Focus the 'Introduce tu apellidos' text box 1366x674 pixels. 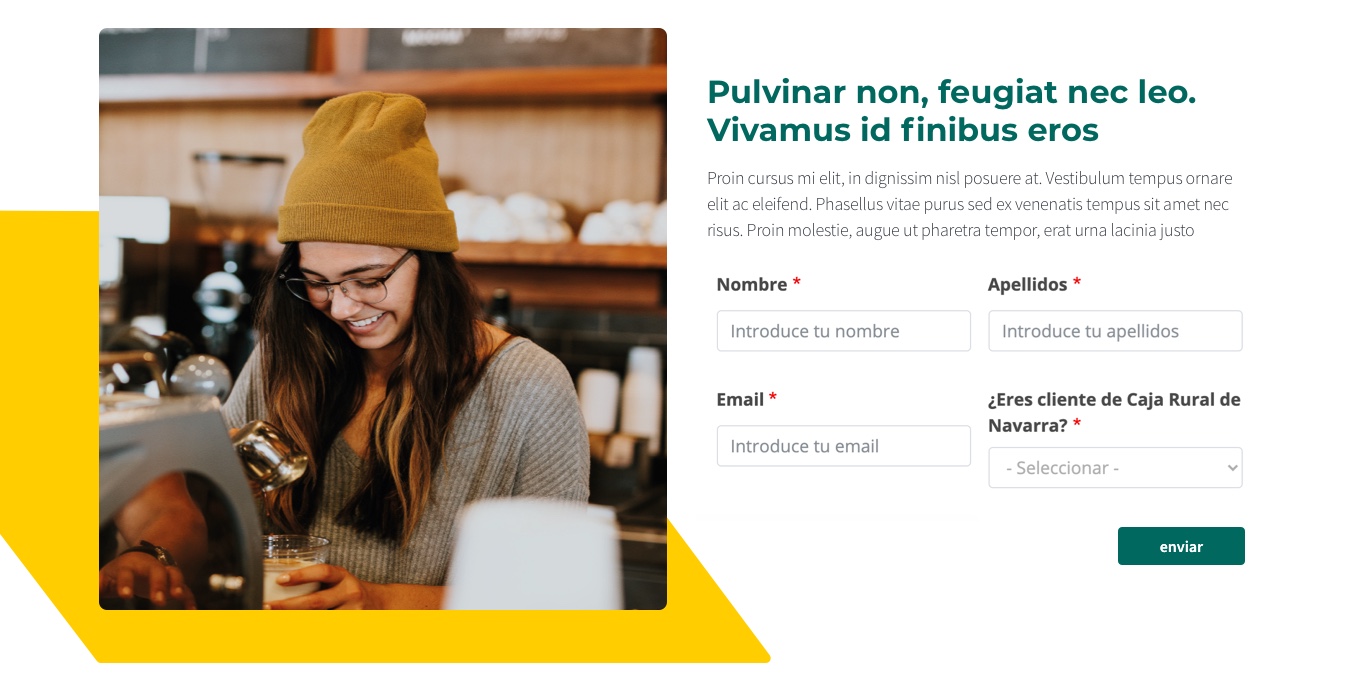click(x=1115, y=331)
